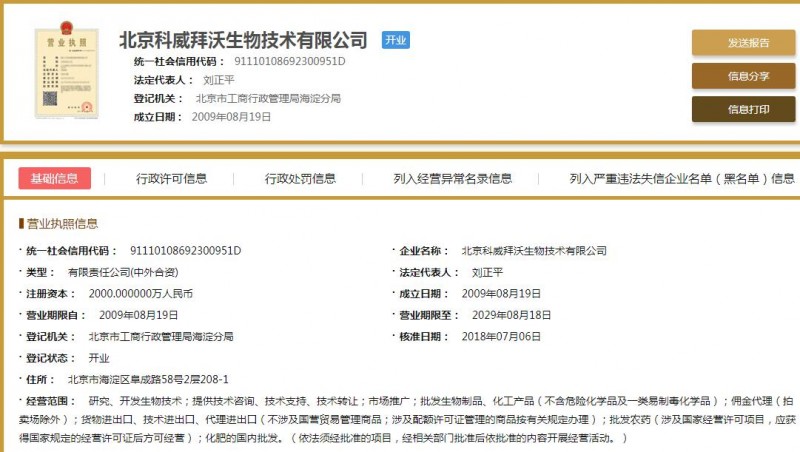Click the 核准日期 label

click(x=423, y=337)
